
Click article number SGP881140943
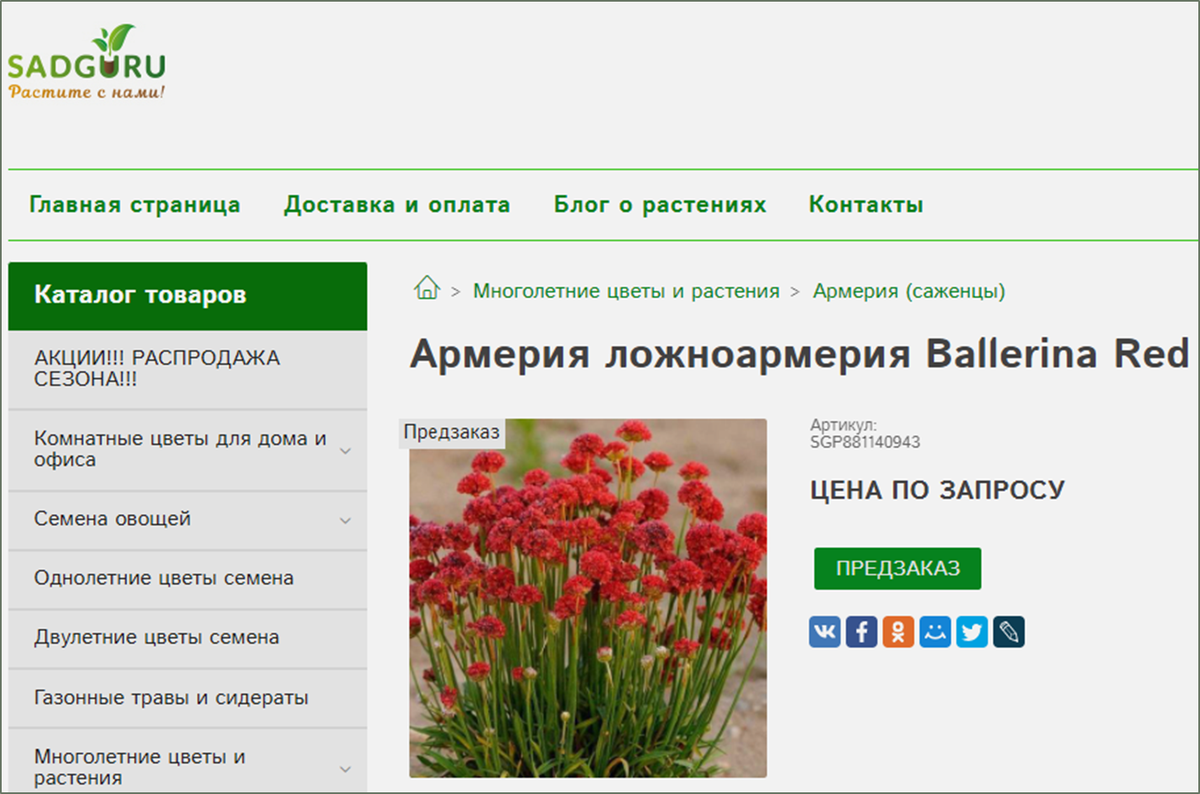(x=865, y=442)
